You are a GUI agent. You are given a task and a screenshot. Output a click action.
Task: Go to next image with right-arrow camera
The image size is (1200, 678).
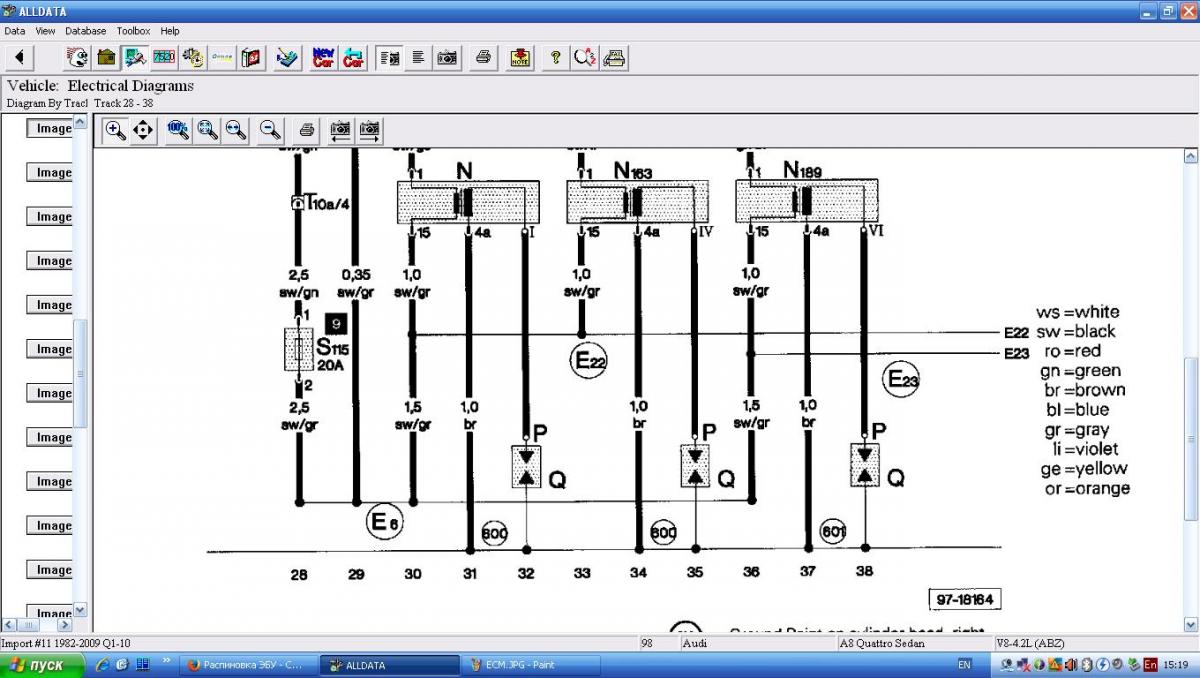click(x=370, y=130)
